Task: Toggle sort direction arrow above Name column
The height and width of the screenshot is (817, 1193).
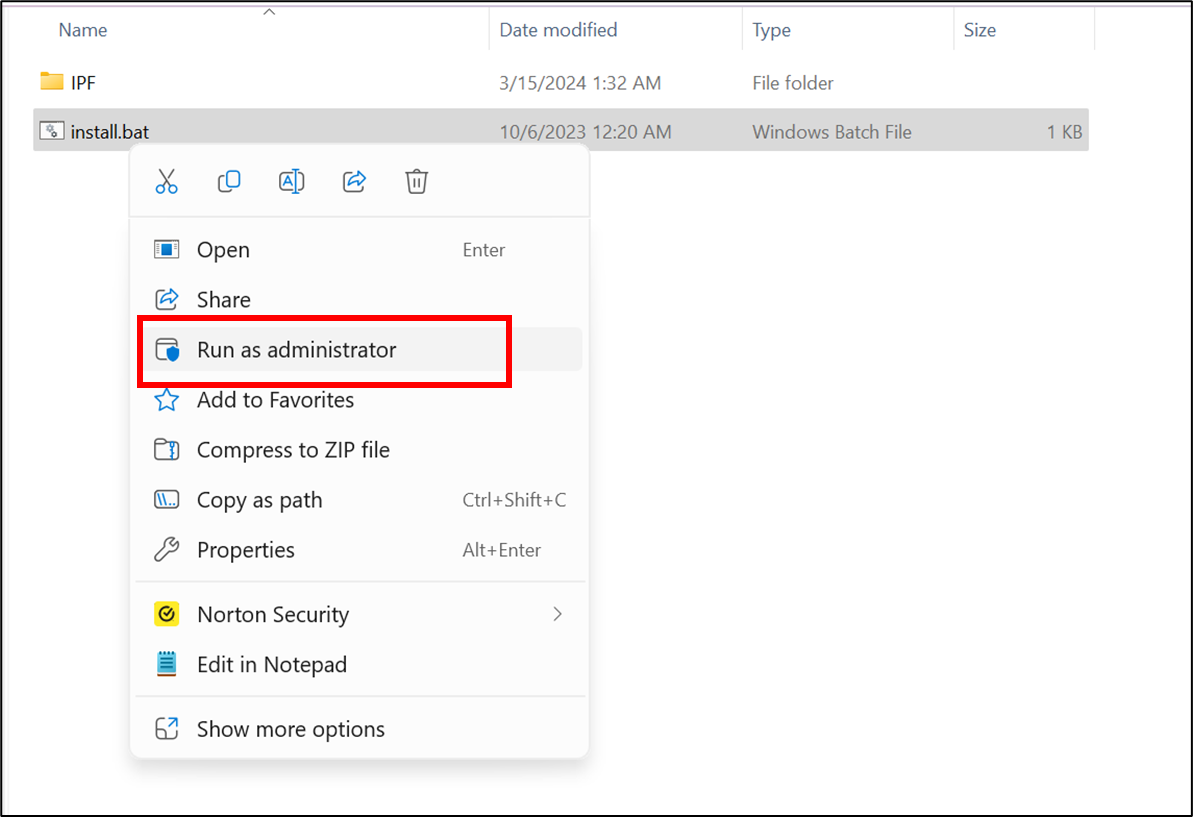Action: (268, 12)
